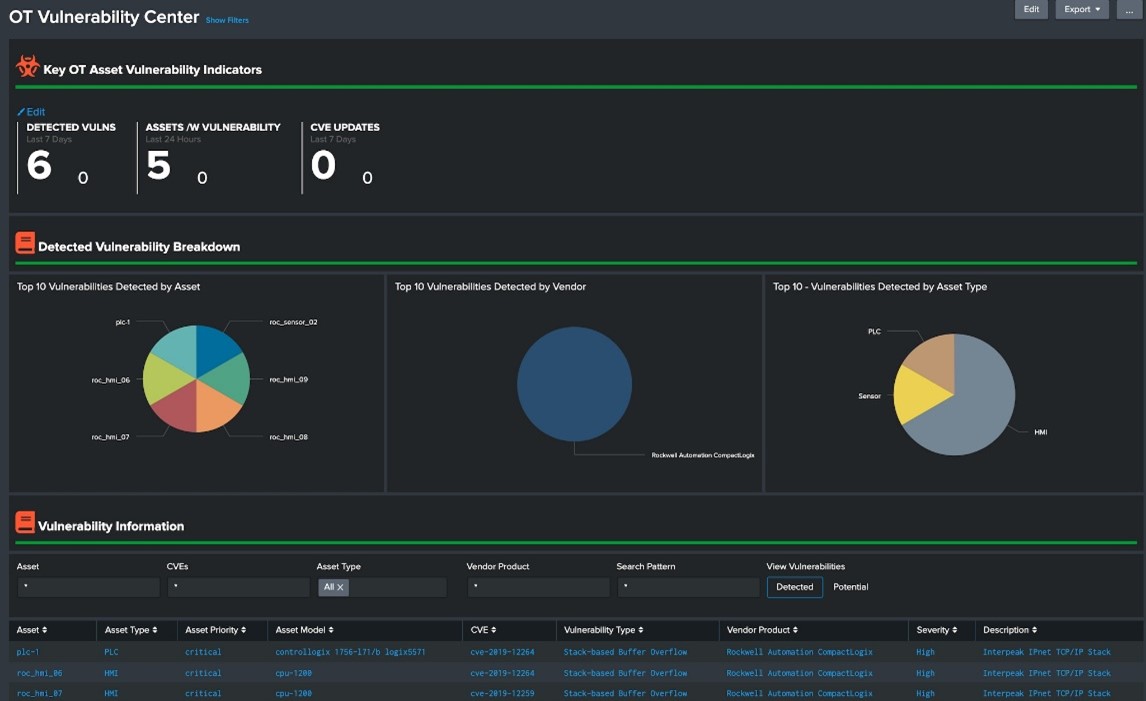Click the pencil Edit icon above Detected Vulns
The width and height of the screenshot is (1146, 701).
coord(21,111)
